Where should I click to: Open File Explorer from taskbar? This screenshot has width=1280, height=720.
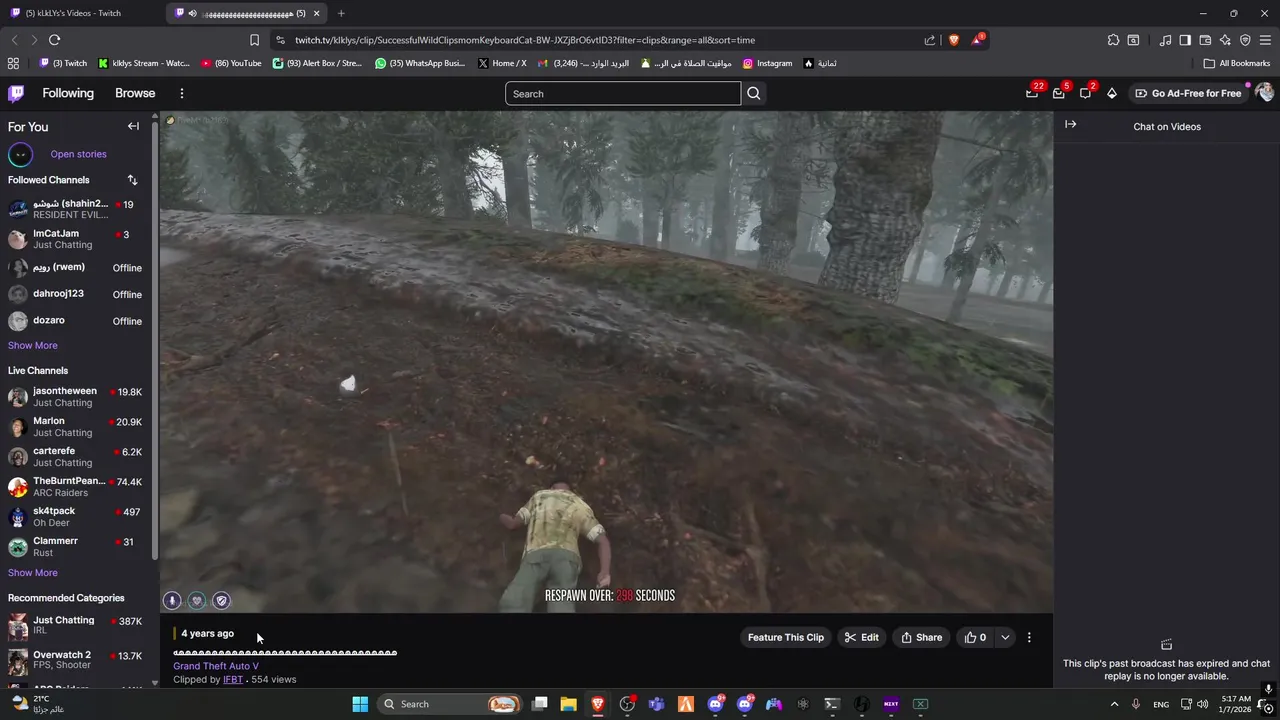(x=568, y=704)
